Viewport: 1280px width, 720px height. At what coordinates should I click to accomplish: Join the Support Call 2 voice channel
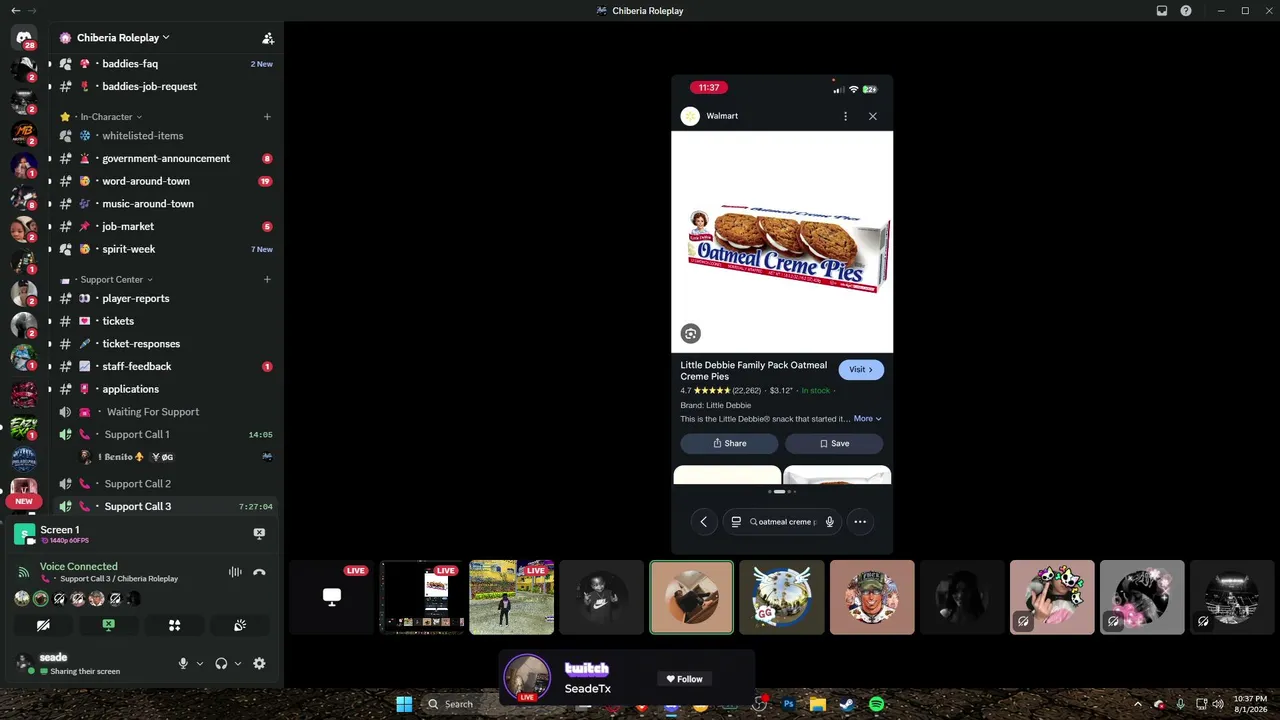(x=165, y=484)
